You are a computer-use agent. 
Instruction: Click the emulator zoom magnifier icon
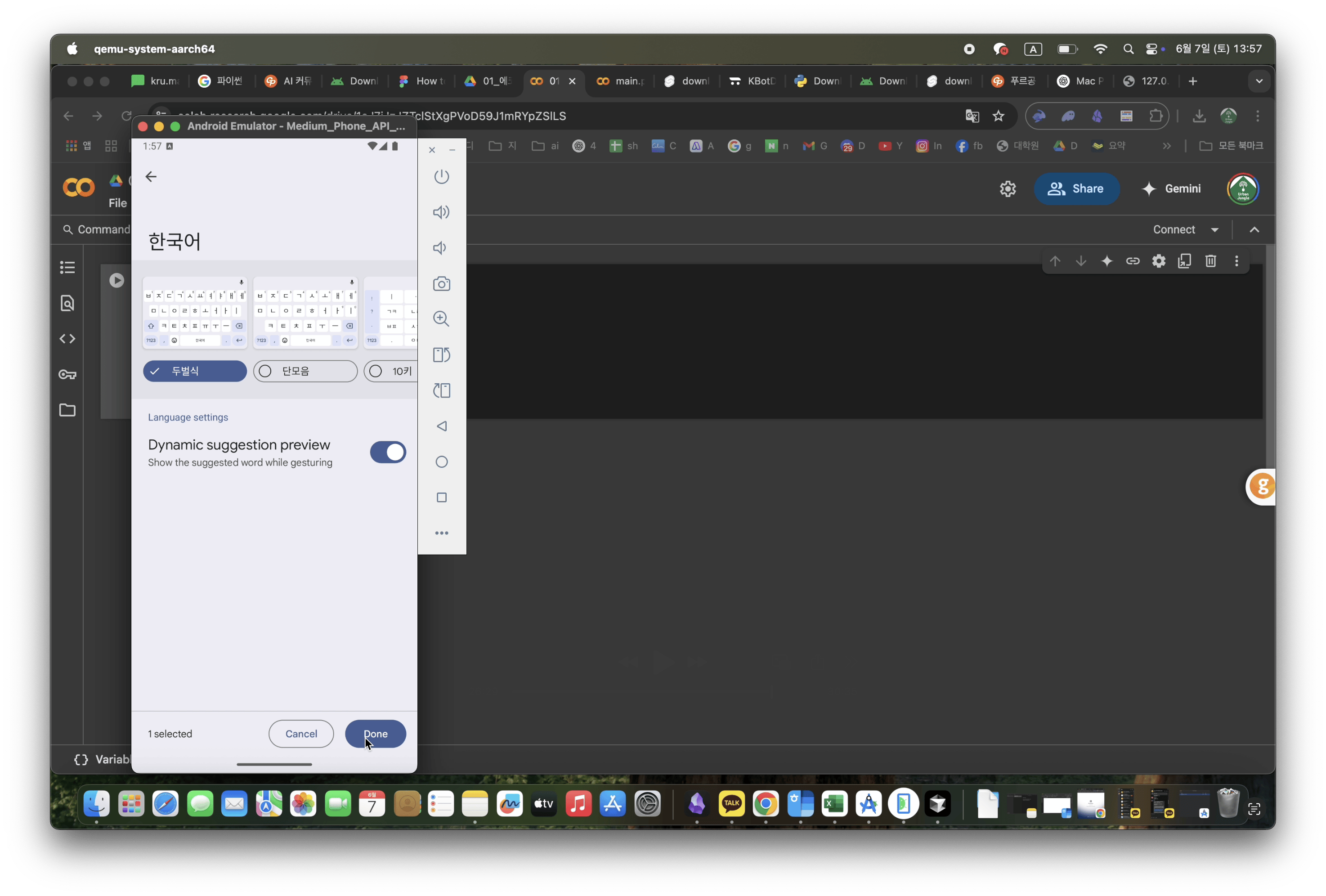click(x=441, y=319)
